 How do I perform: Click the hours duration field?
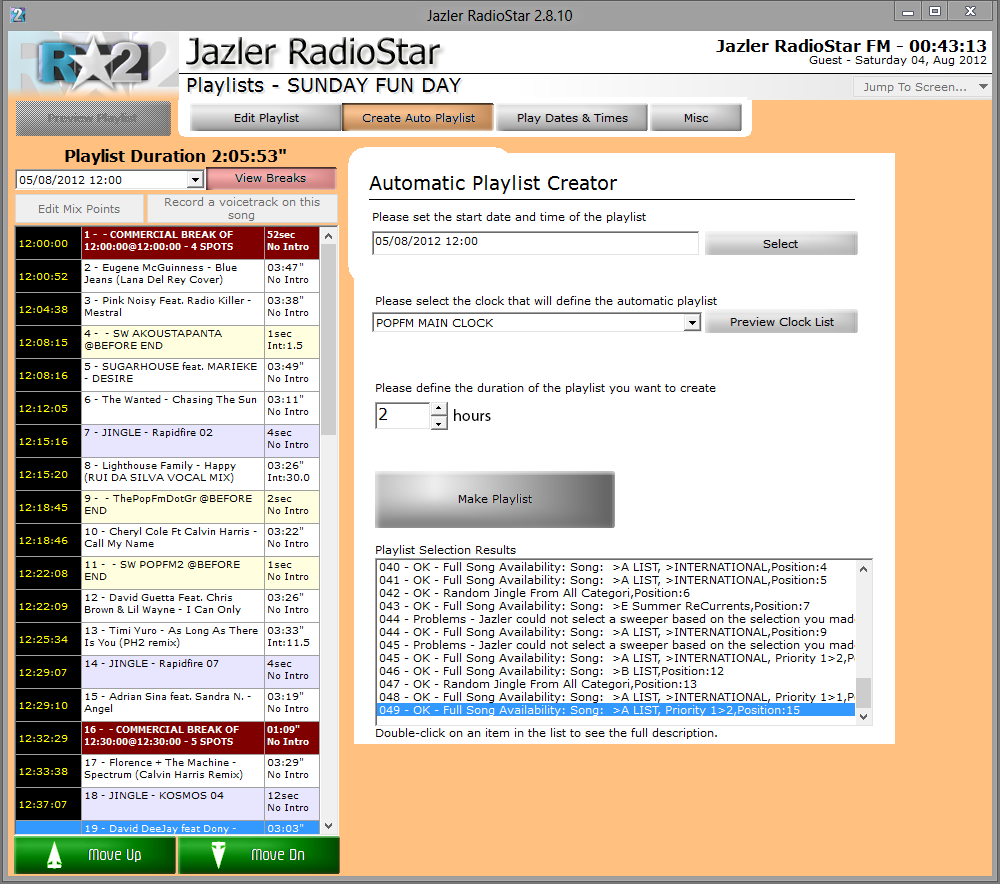click(403, 415)
